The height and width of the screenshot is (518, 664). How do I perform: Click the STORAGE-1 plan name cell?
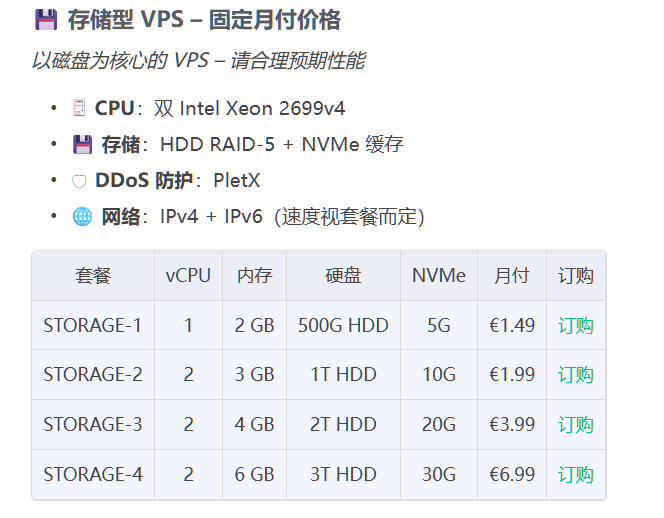(x=92, y=325)
